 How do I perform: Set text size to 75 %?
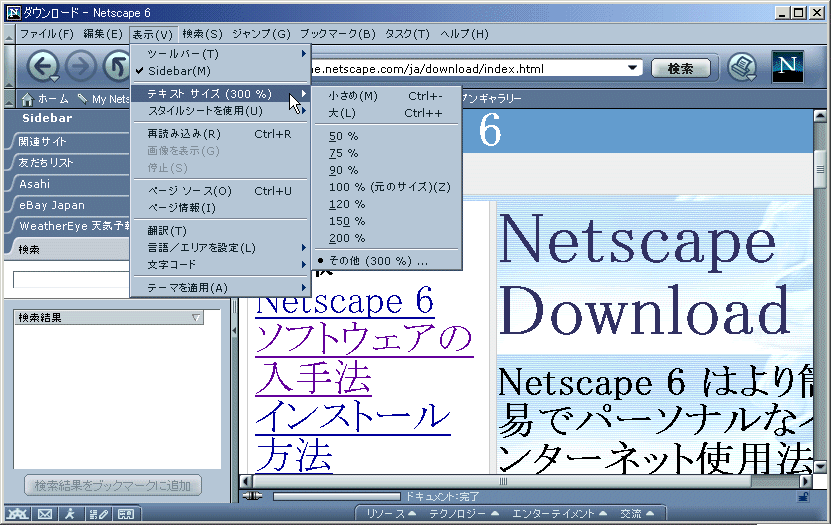click(387, 153)
